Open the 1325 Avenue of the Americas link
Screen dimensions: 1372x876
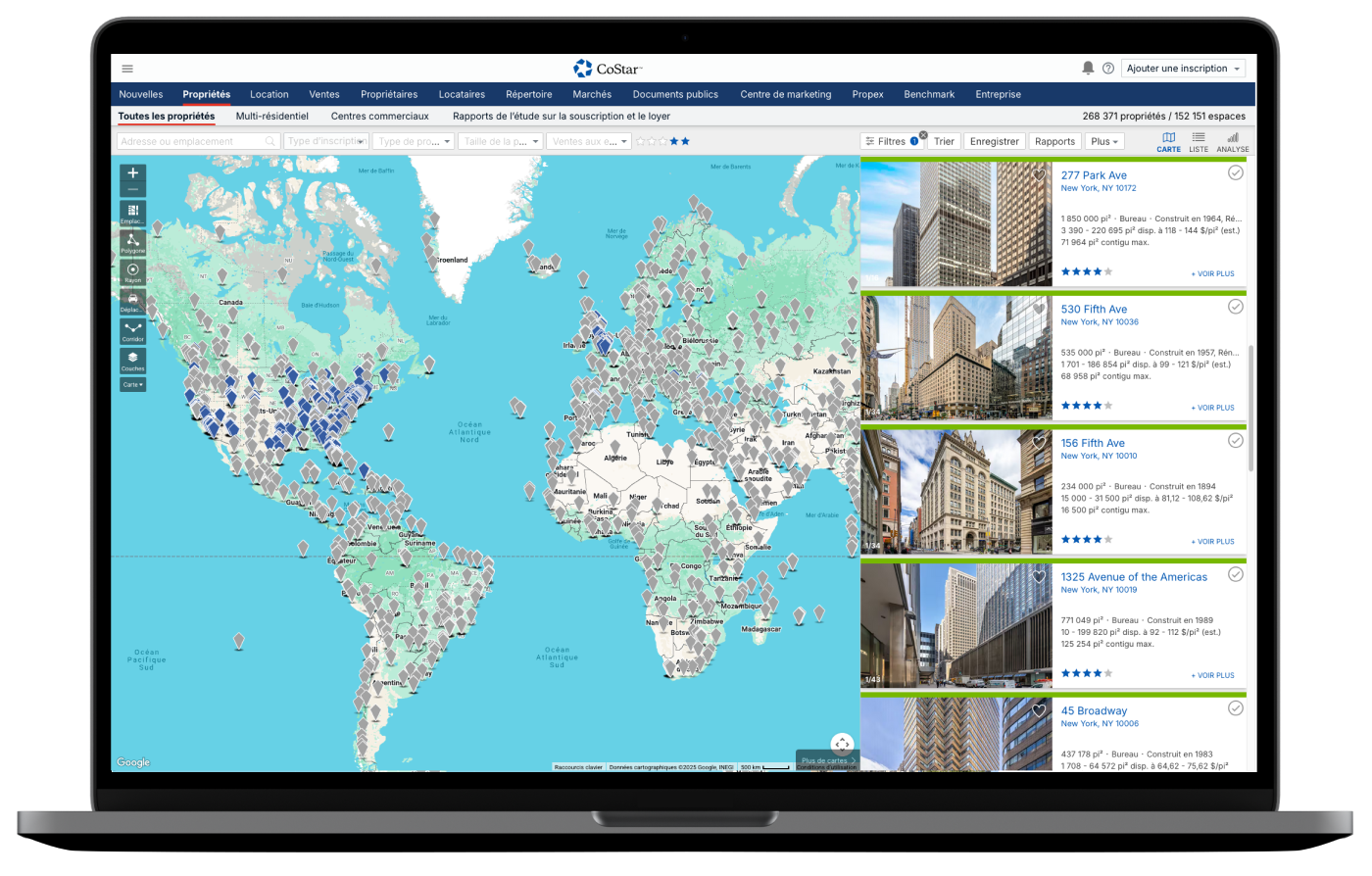1134,577
